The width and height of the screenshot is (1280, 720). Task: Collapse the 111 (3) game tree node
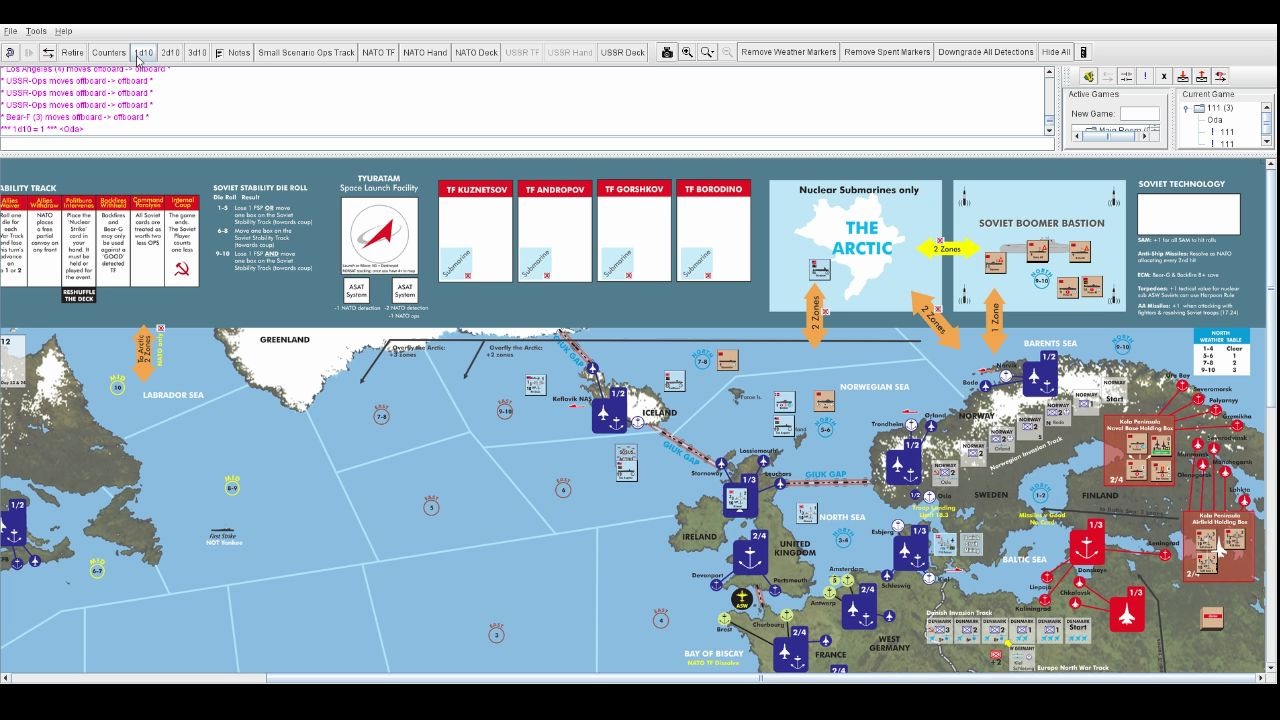[1186, 108]
